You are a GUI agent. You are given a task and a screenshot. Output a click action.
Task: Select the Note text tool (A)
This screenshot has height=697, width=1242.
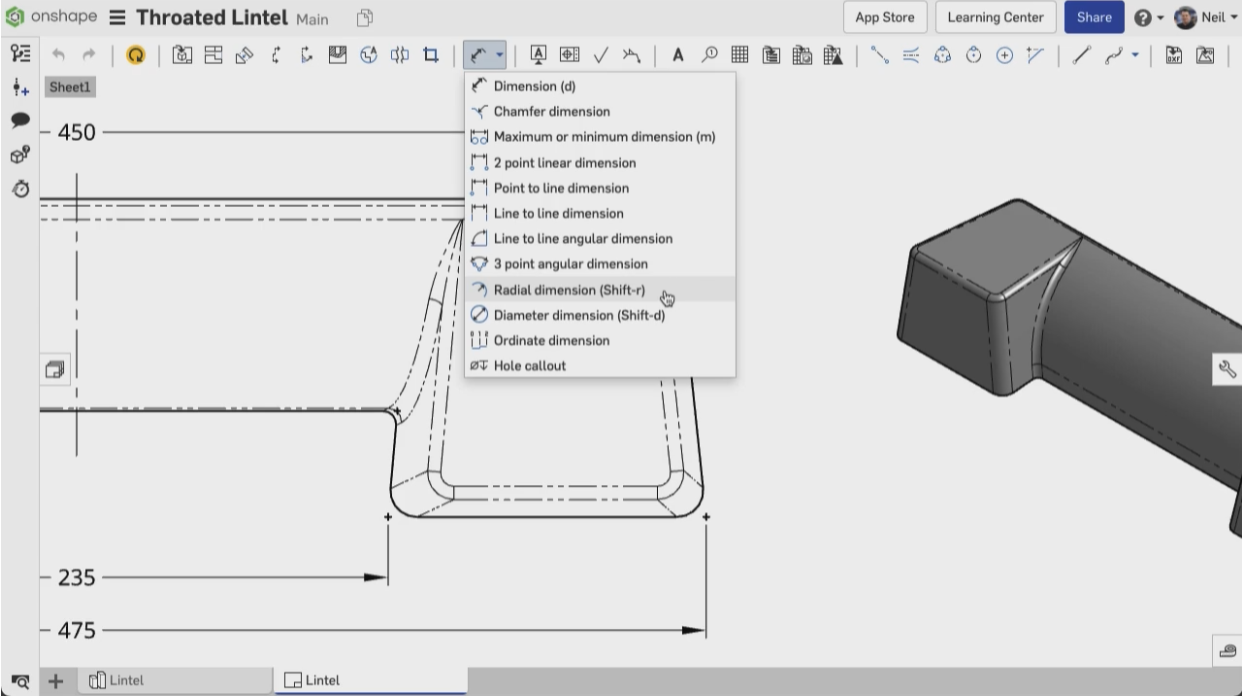[x=678, y=55]
